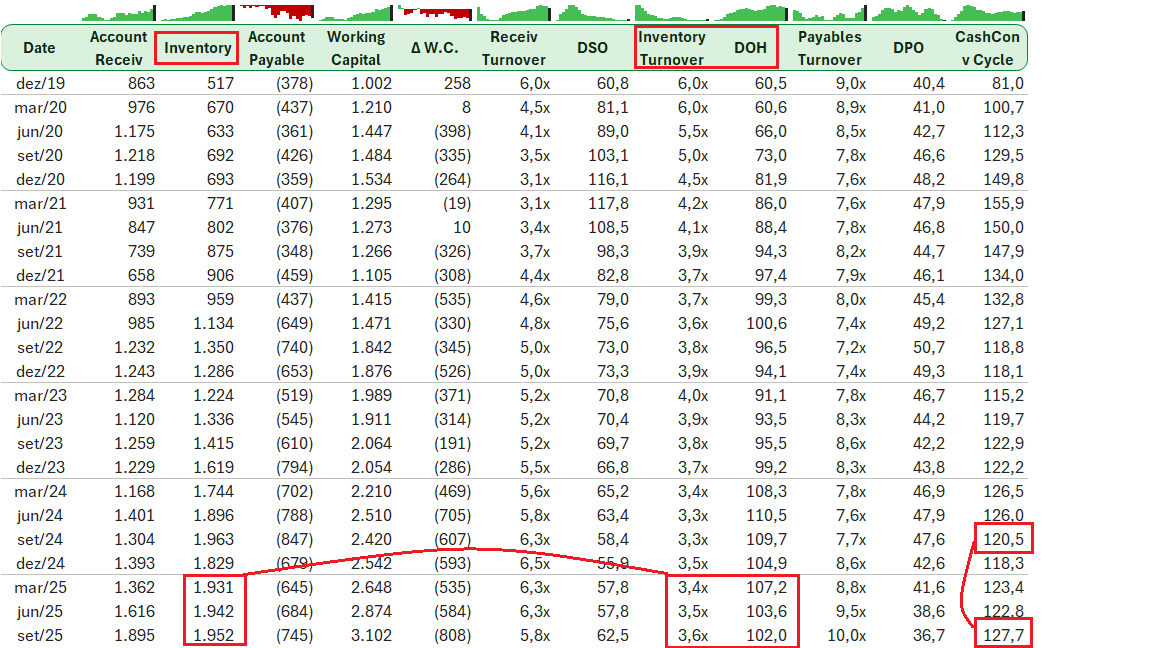This screenshot has height=648, width=1152.
Task: Select the set/25 date cell
Action: click(x=40, y=636)
